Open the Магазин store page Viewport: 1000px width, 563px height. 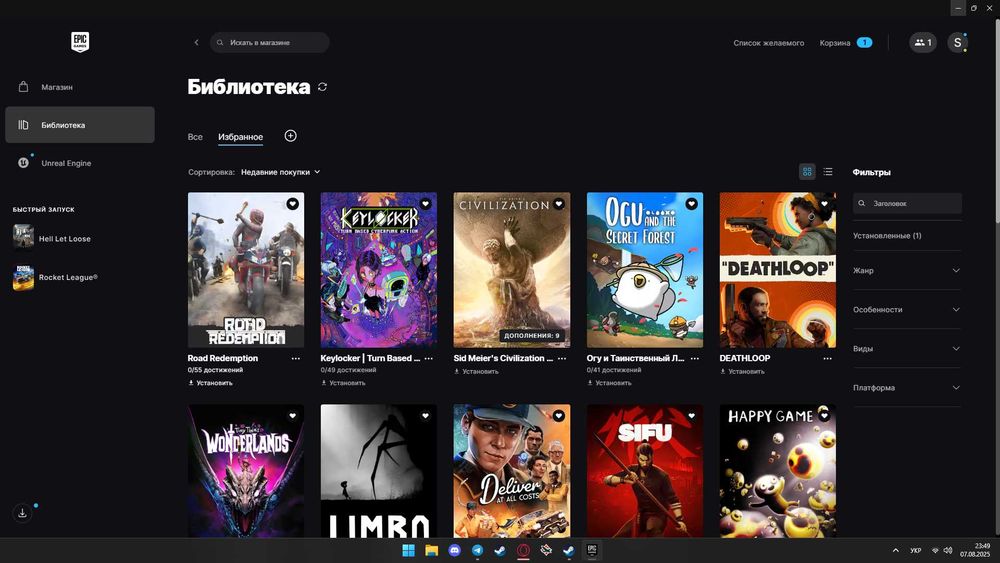(x=80, y=87)
